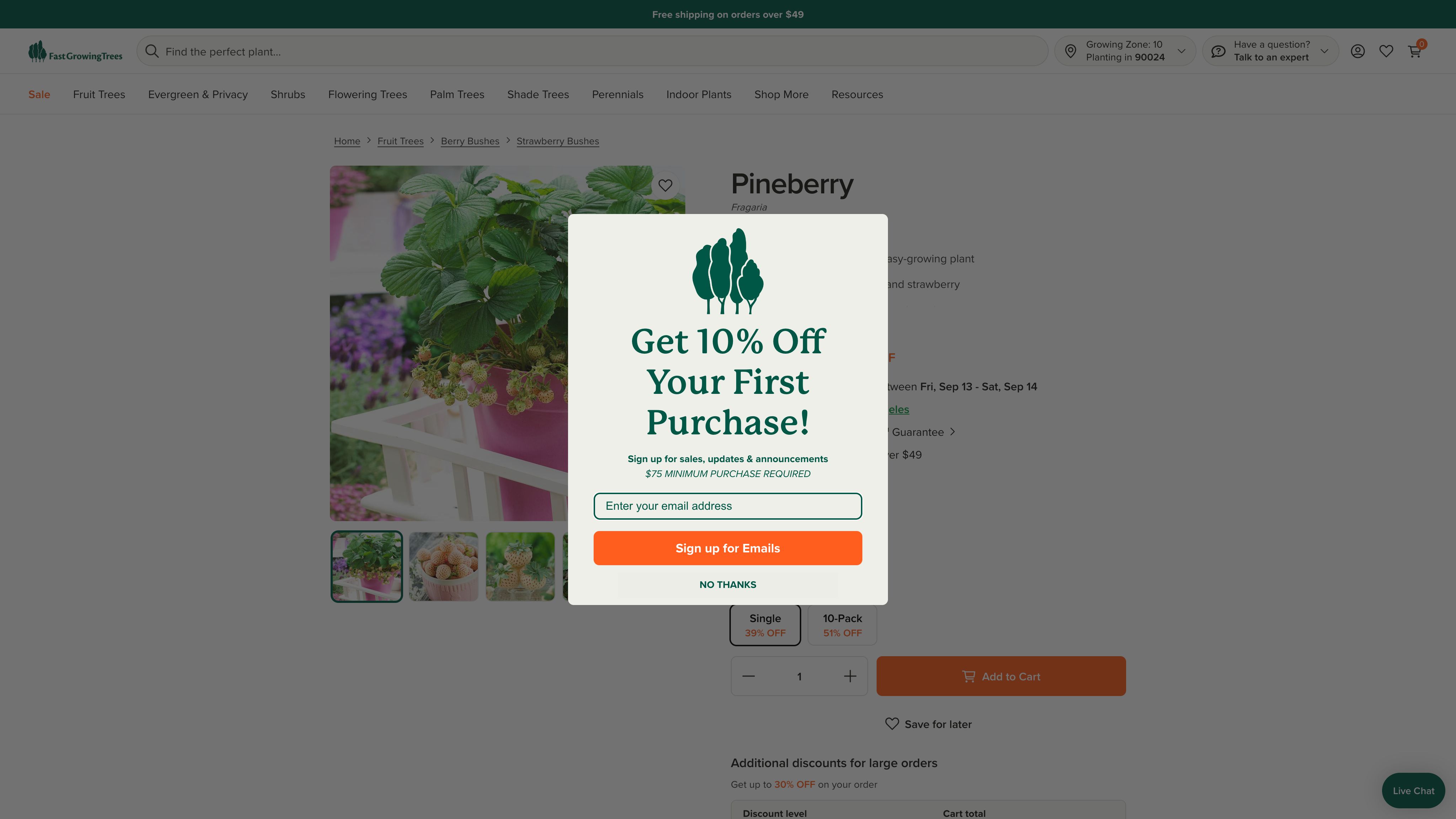Screen dimensions: 1456x819
Task: Click Sign up for Emails button
Action: pos(727,548)
